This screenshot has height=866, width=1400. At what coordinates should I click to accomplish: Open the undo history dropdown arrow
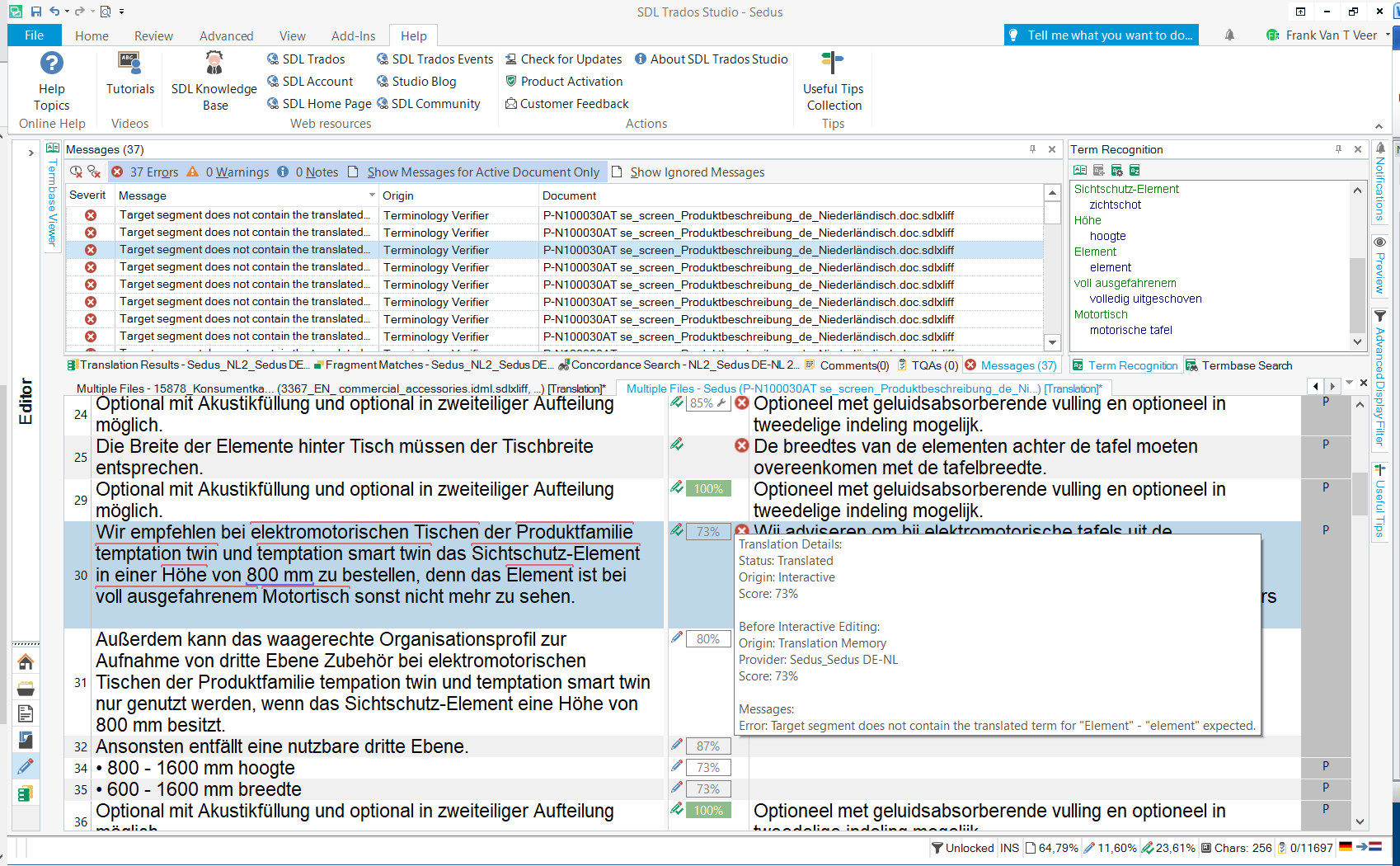[67, 12]
